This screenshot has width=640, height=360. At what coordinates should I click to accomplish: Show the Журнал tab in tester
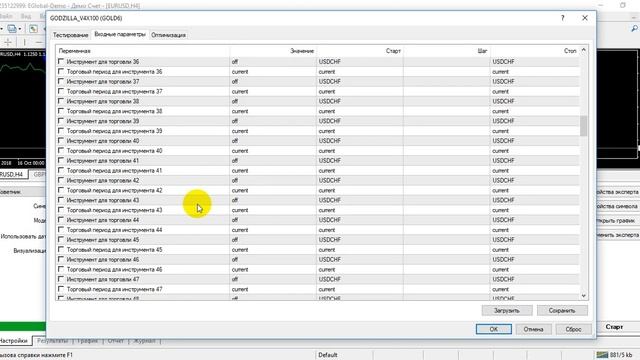point(144,340)
